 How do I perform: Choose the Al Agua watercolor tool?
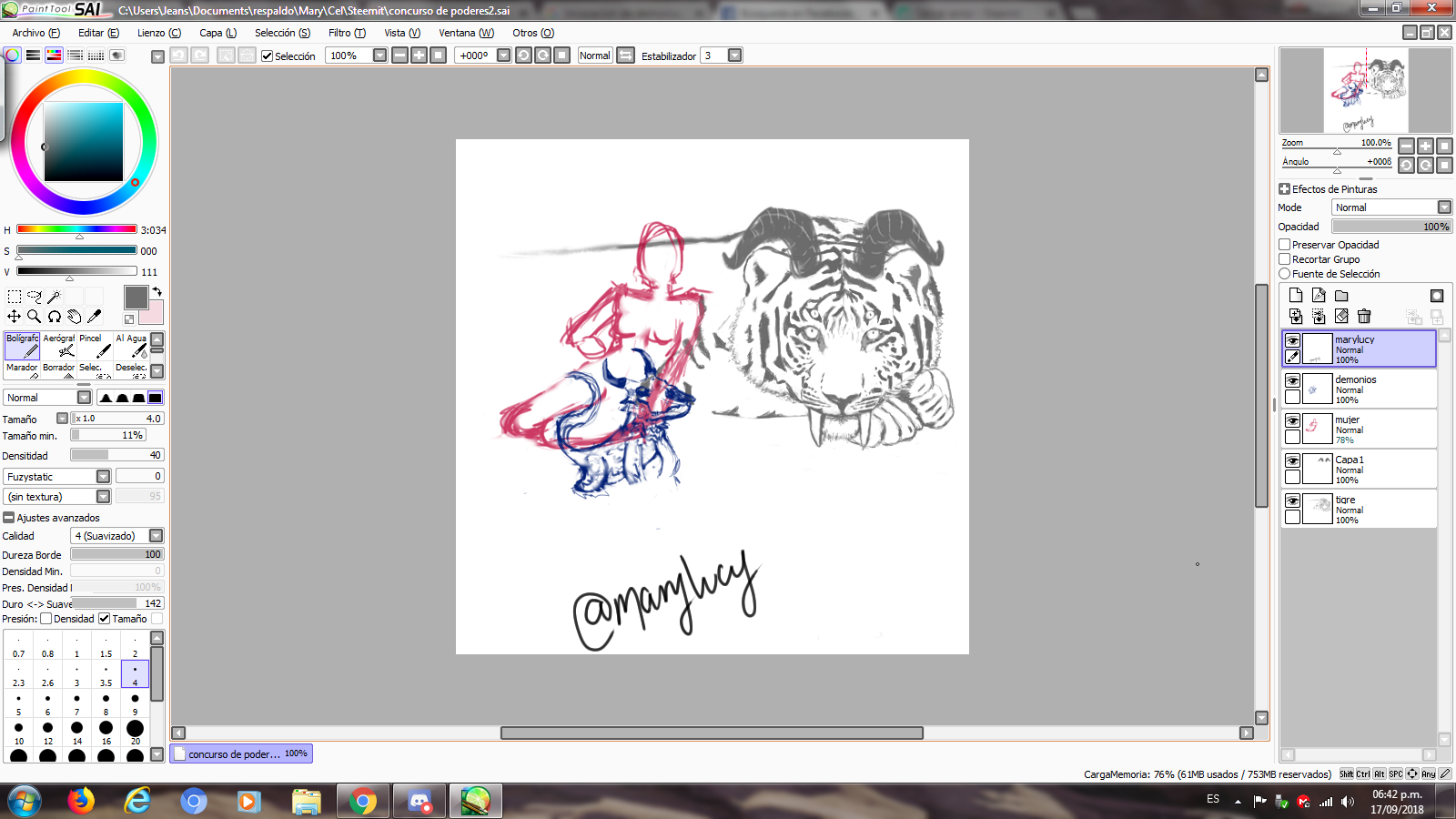131,346
